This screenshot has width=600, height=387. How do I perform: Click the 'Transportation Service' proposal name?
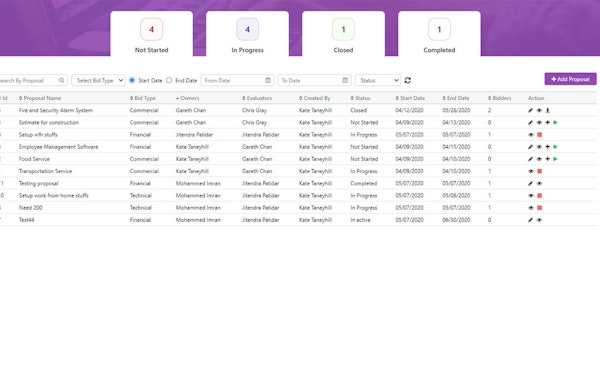45,171
